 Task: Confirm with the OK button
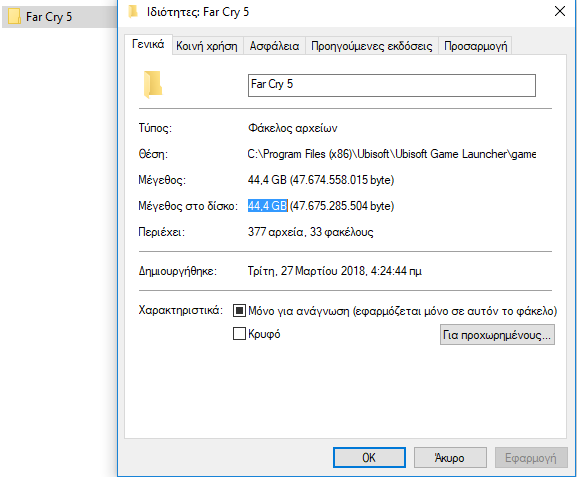[x=369, y=457]
